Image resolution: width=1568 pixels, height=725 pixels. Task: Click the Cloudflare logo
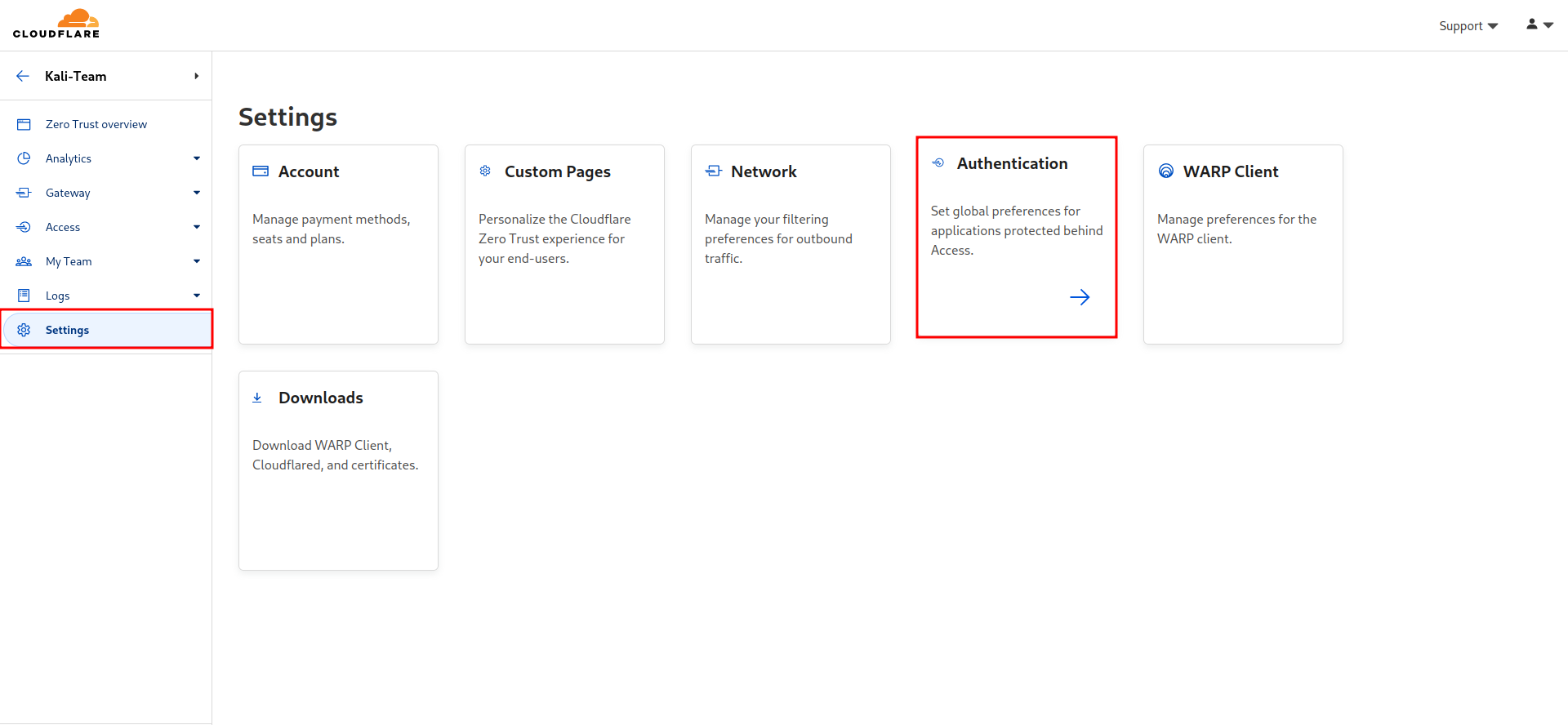(x=56, y=24)
